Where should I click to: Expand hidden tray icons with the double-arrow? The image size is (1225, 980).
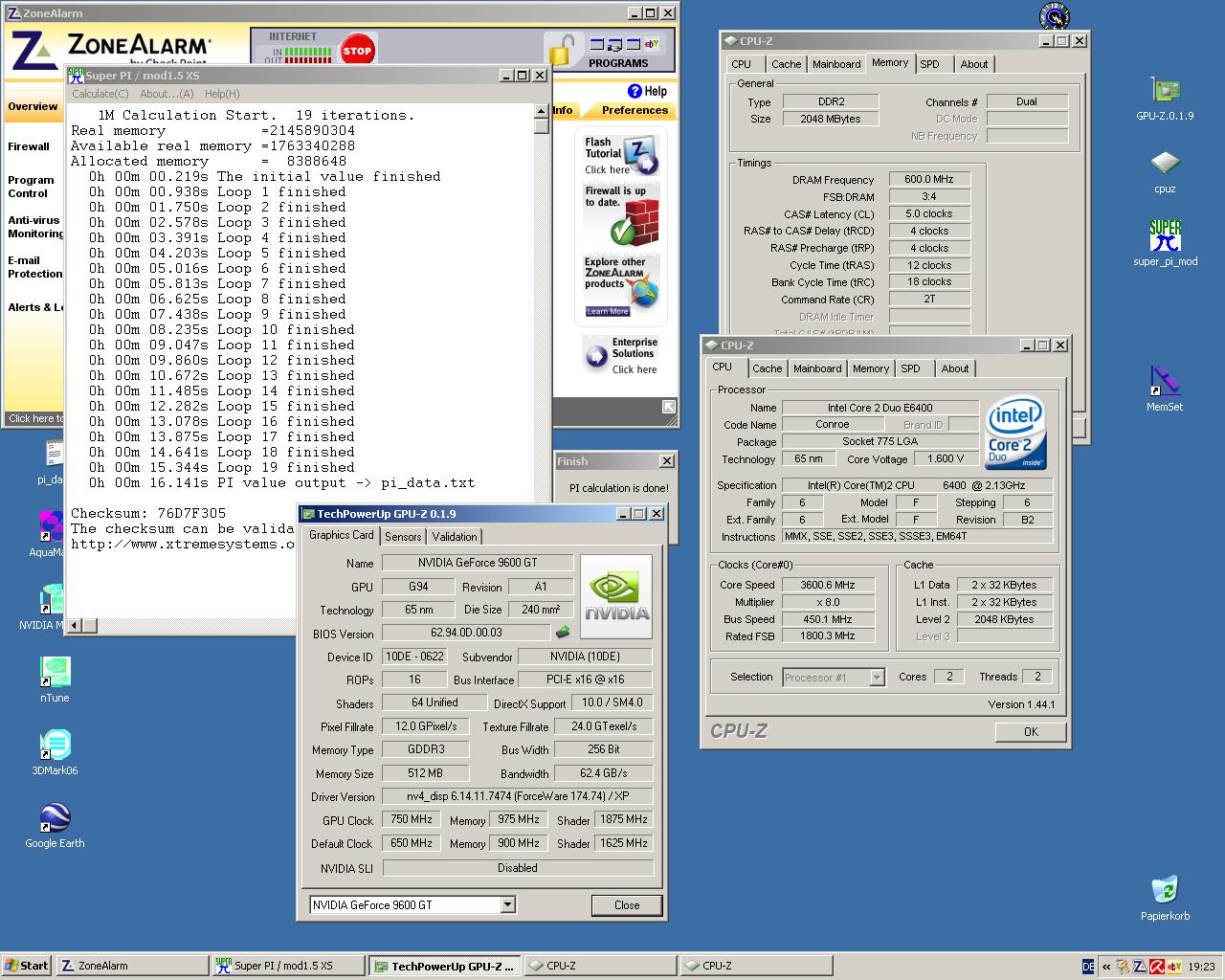pos(1106,967)
